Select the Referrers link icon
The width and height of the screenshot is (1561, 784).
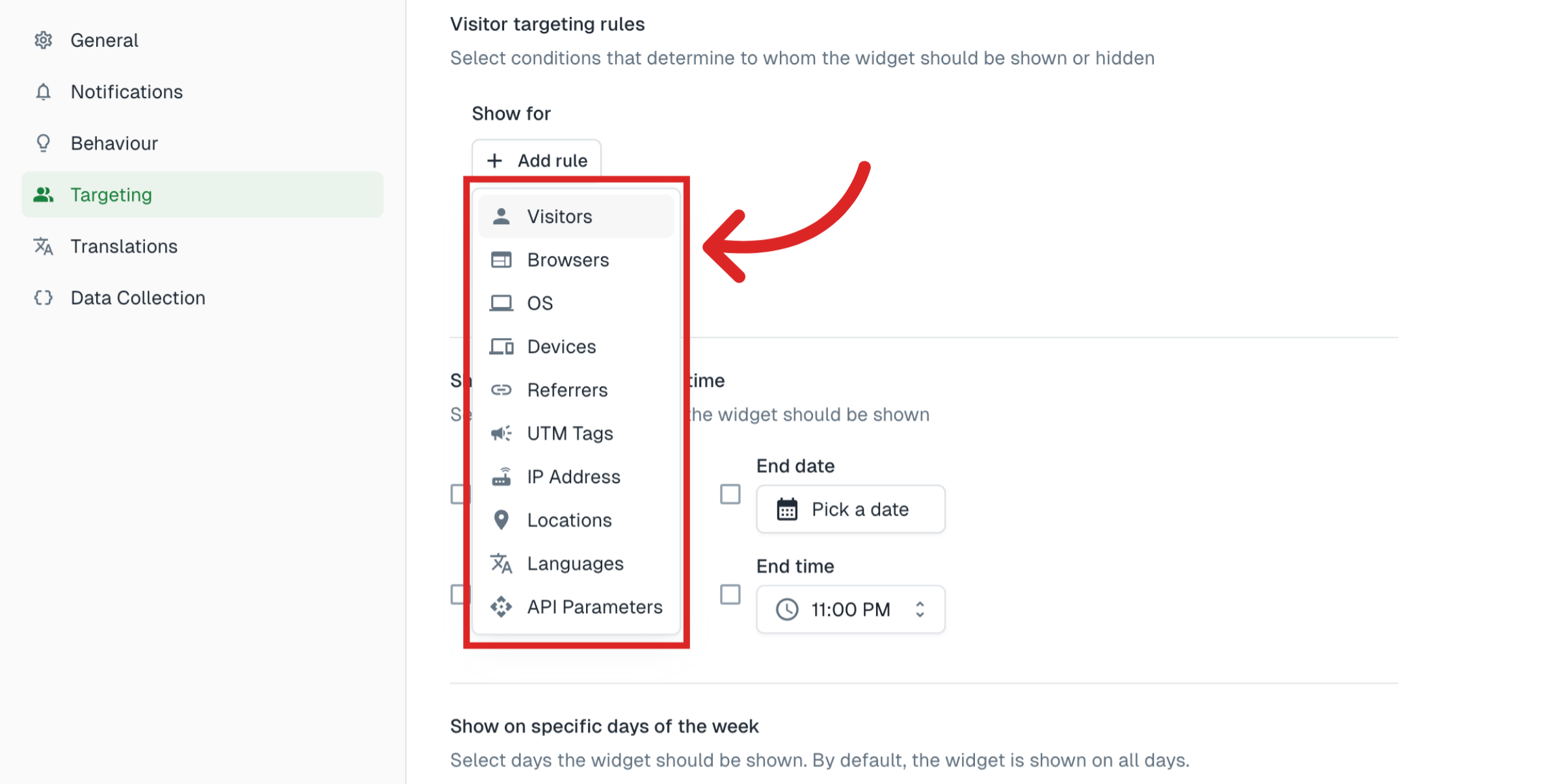[501, 389]
